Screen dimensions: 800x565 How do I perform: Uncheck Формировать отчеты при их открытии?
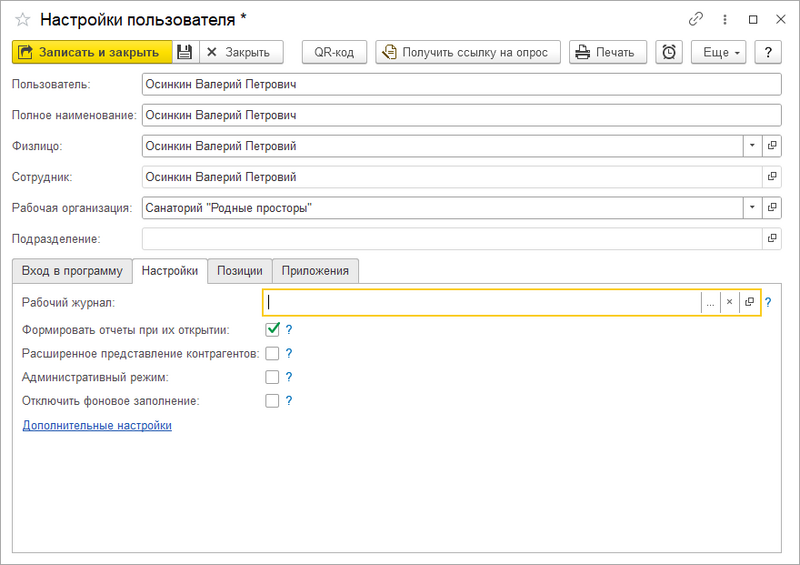click(x=272, y=329)
